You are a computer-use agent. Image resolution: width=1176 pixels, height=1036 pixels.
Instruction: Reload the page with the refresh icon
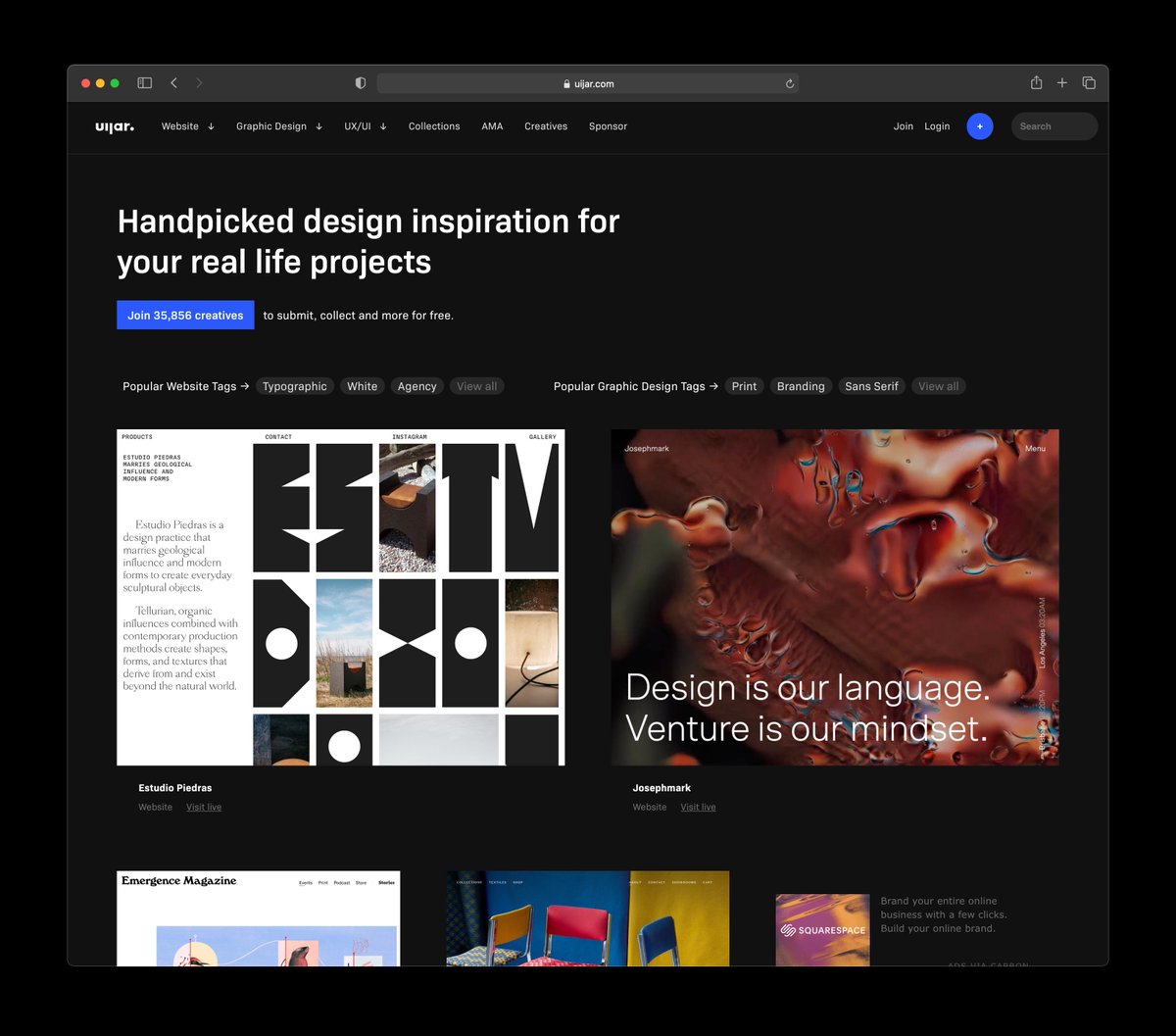[x=790, y=83]
